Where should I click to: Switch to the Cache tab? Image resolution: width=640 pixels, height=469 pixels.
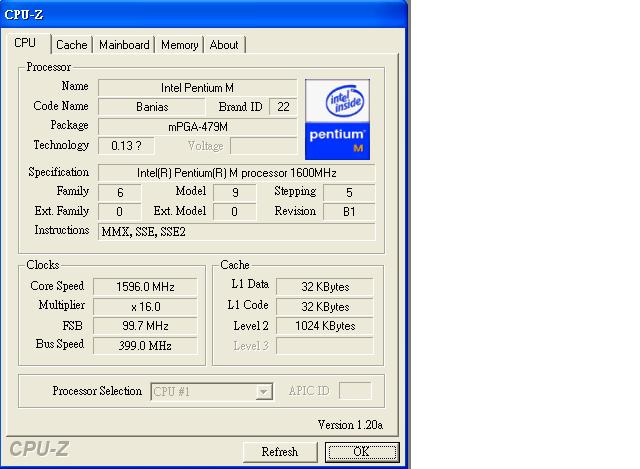[72, 44]
